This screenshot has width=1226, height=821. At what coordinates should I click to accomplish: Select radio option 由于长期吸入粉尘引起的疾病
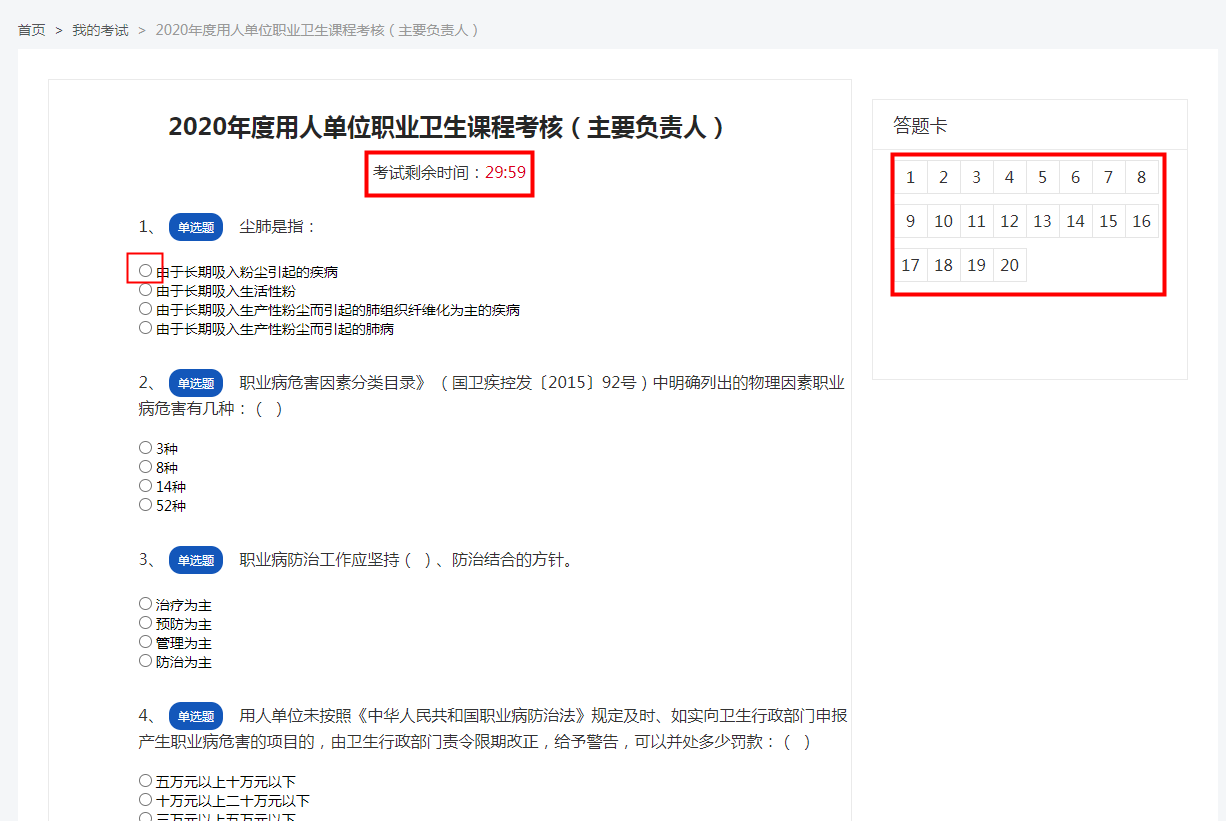click(146, 271)
